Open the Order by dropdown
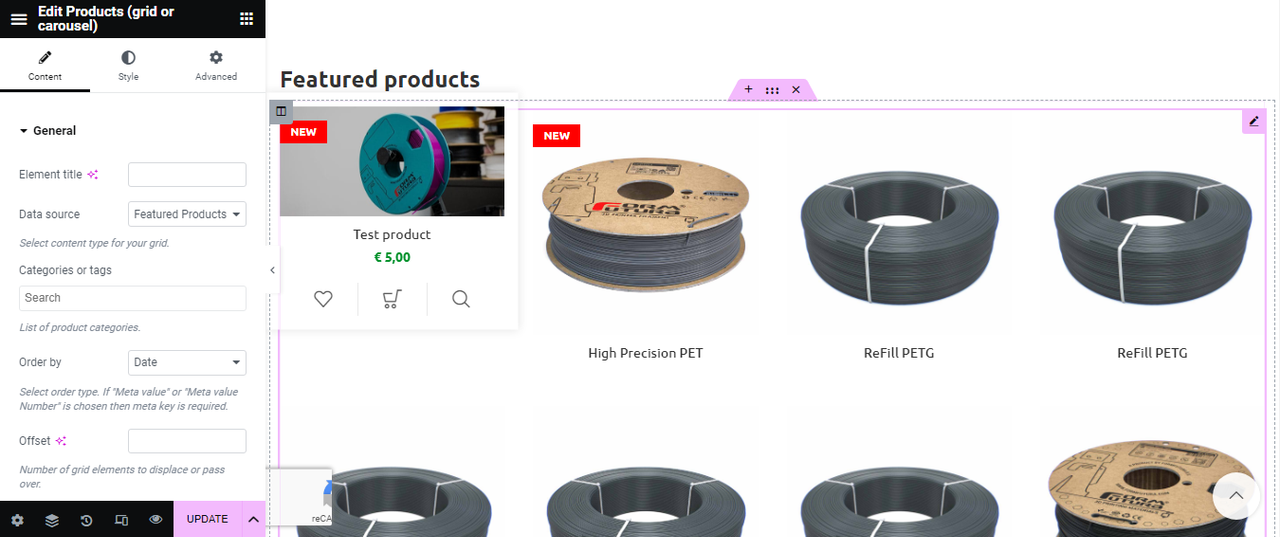 (187, 362)
